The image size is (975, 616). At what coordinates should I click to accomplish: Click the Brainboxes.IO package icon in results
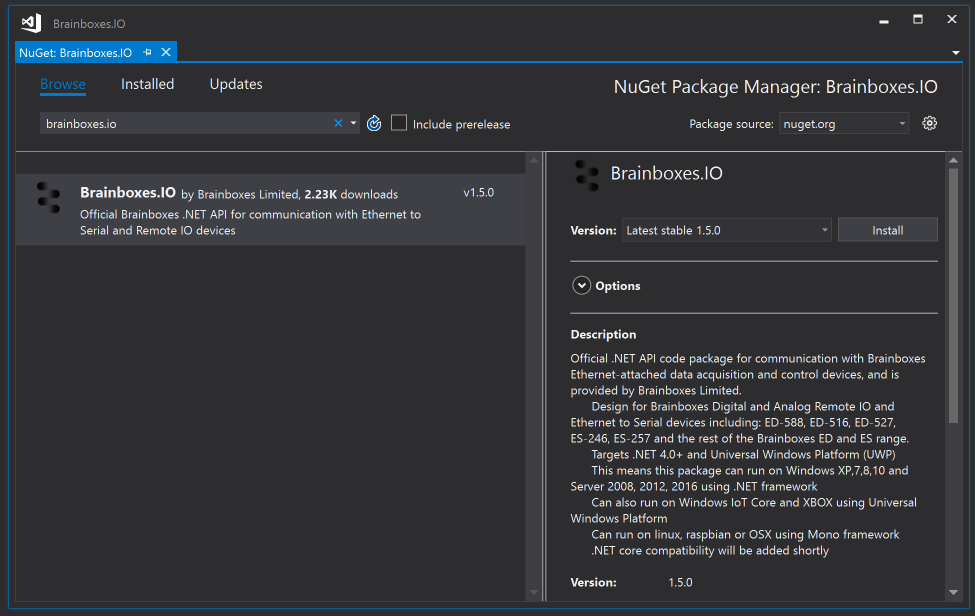(49, 198)
